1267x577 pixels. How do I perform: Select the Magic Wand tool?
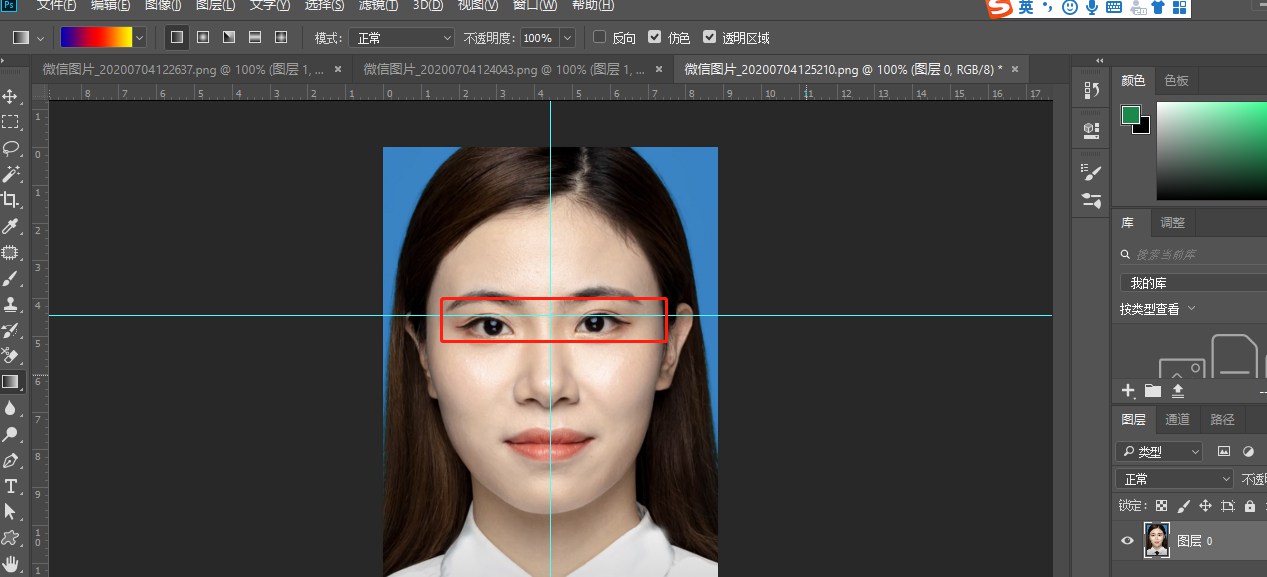point(11,174)
